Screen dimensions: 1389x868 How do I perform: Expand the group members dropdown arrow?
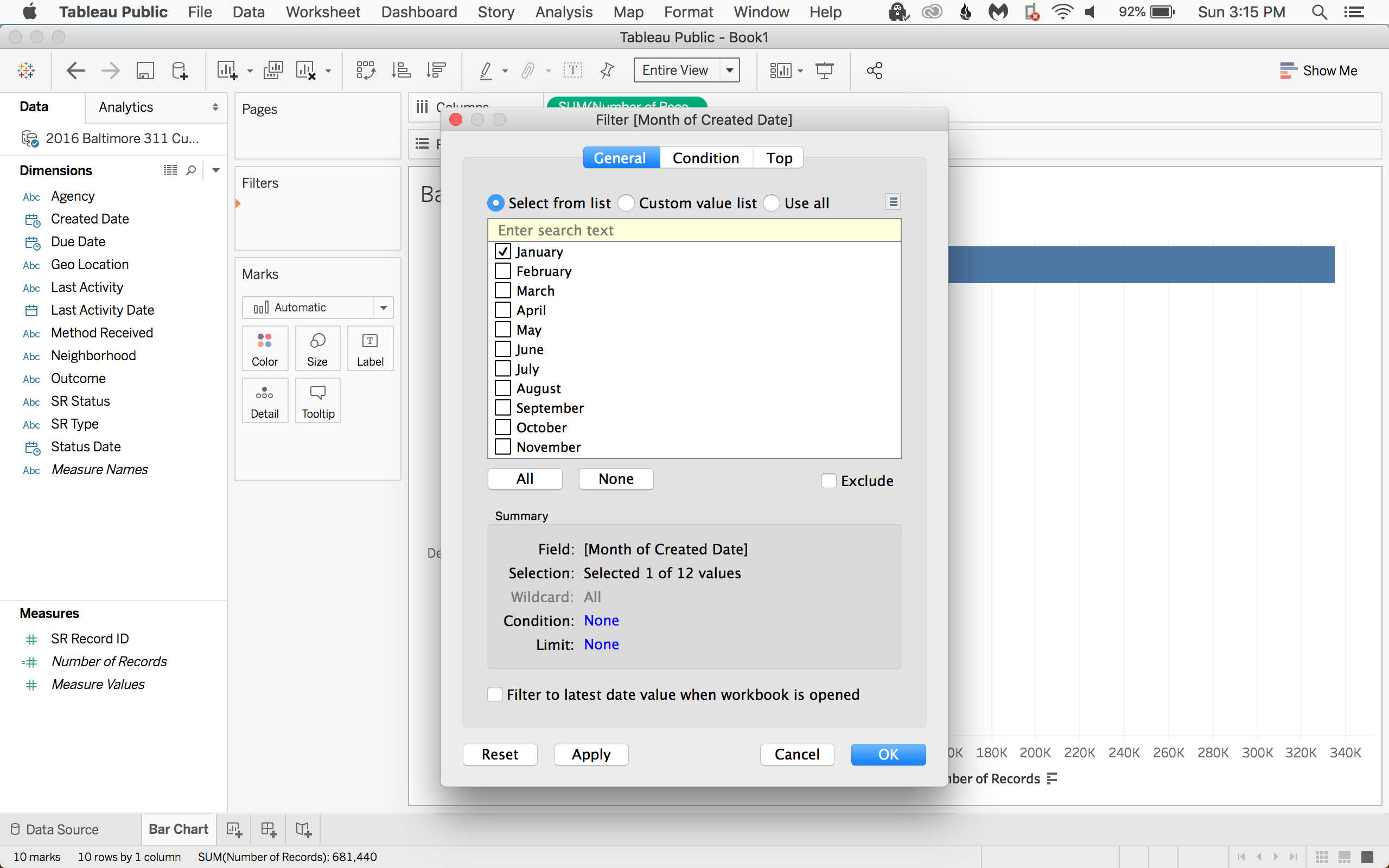pyautogui.click(x=548, y=71)
